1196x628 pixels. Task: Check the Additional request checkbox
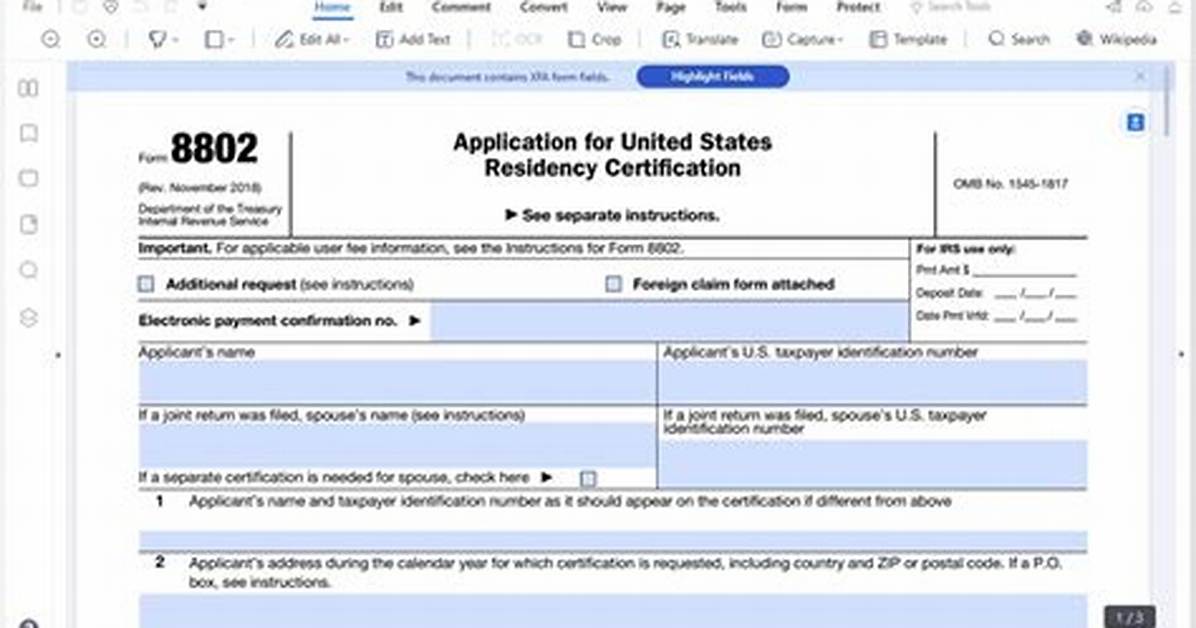pyautogui.click(x=146, y=285)
